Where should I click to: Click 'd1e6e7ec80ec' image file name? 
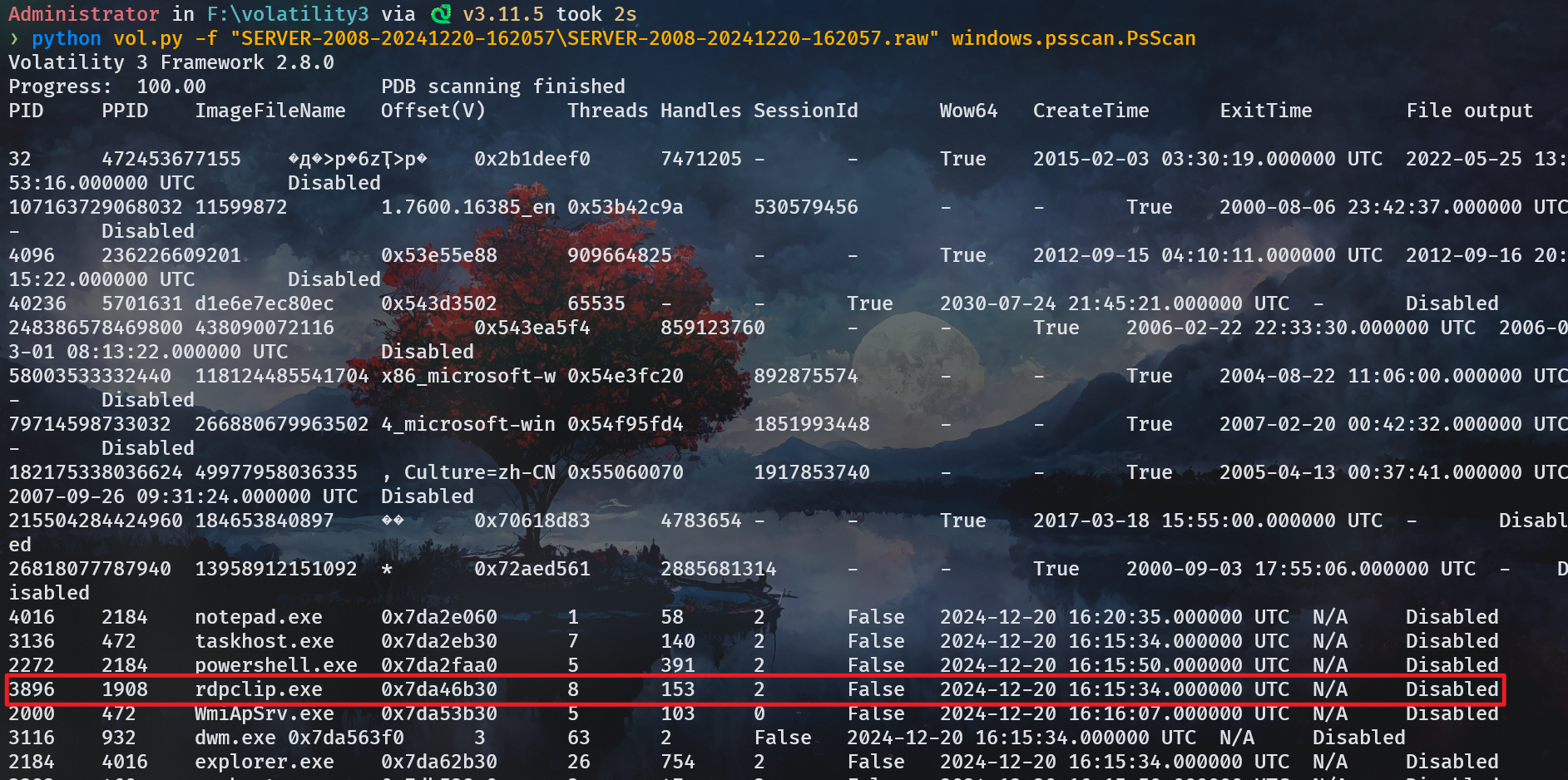pos(265,304)
